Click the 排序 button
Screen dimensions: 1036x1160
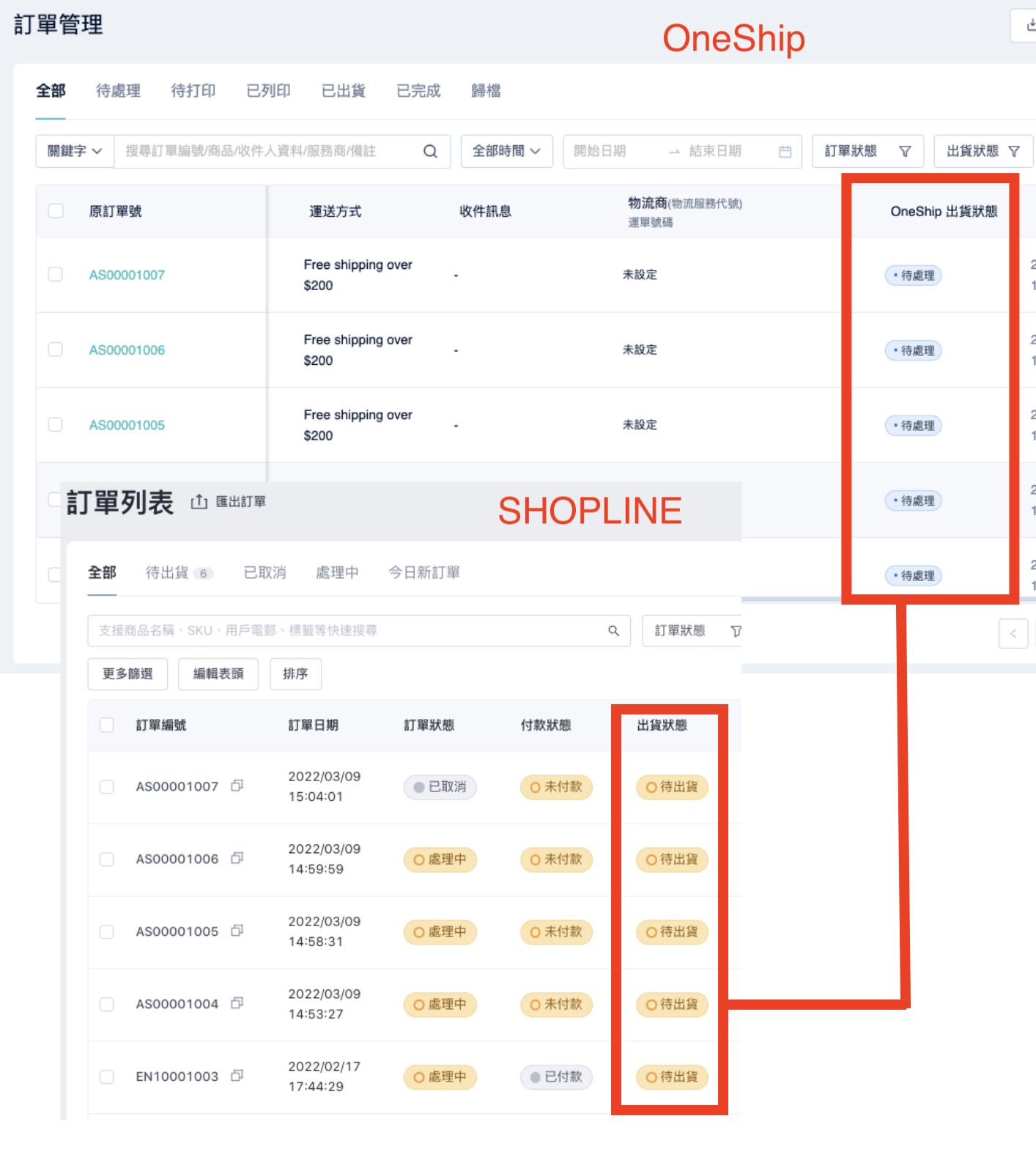tap(295, 673)
